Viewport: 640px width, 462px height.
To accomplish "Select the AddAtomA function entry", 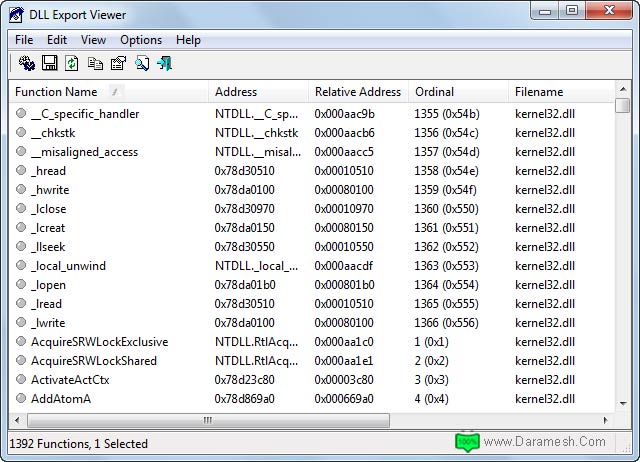I will click(x=61, y=399).
